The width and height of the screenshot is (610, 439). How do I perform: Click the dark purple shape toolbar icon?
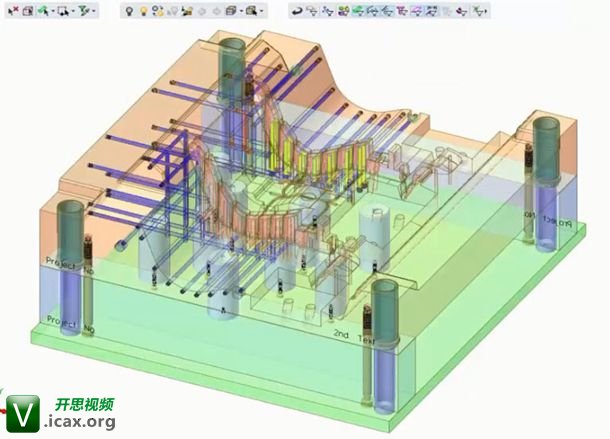coord(461,11)
